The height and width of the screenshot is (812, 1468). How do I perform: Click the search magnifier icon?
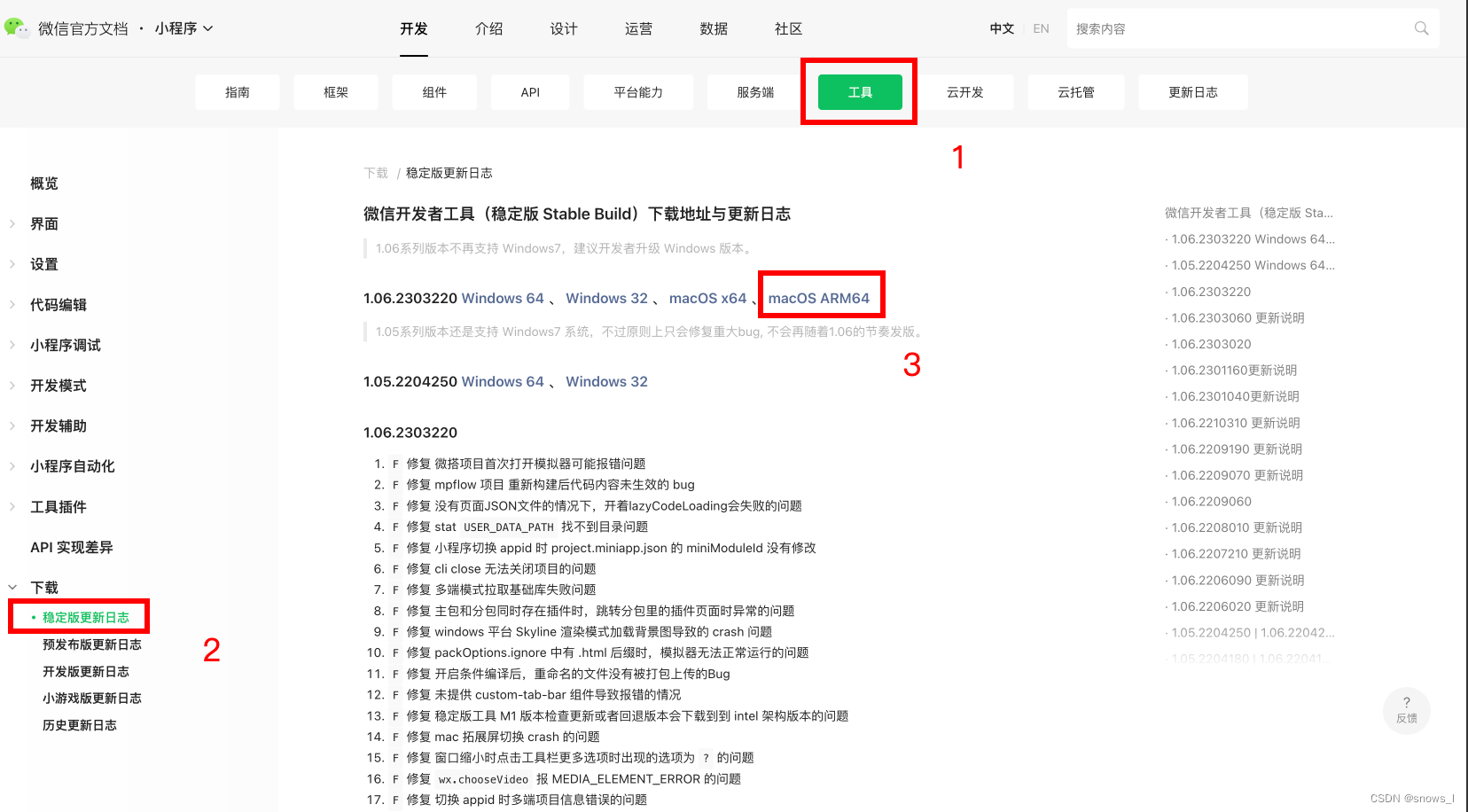click(x=1421, y=28)
